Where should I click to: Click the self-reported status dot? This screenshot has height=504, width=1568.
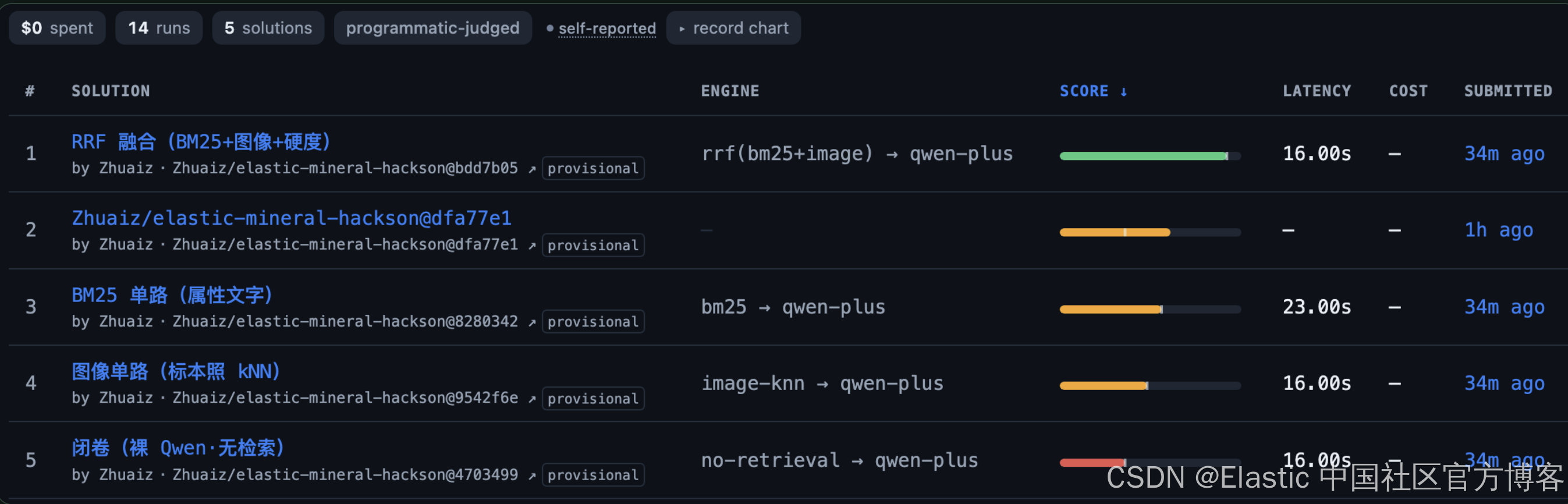click(x=549, y=28)
